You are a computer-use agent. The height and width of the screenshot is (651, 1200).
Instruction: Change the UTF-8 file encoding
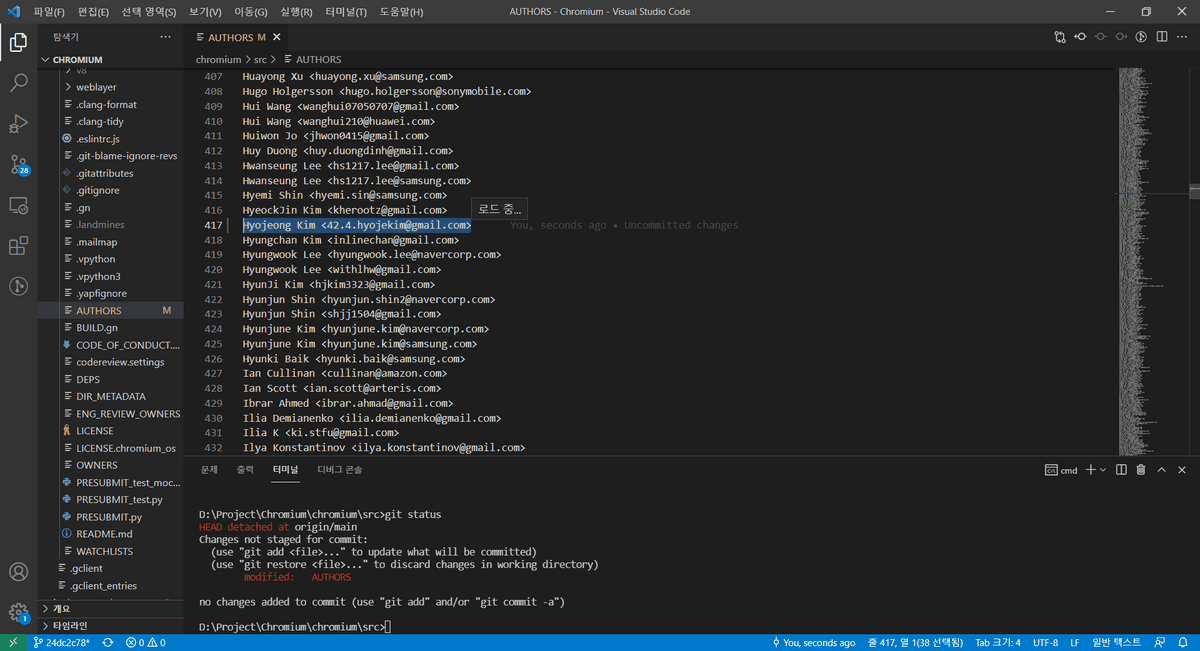click(1046, 642)
